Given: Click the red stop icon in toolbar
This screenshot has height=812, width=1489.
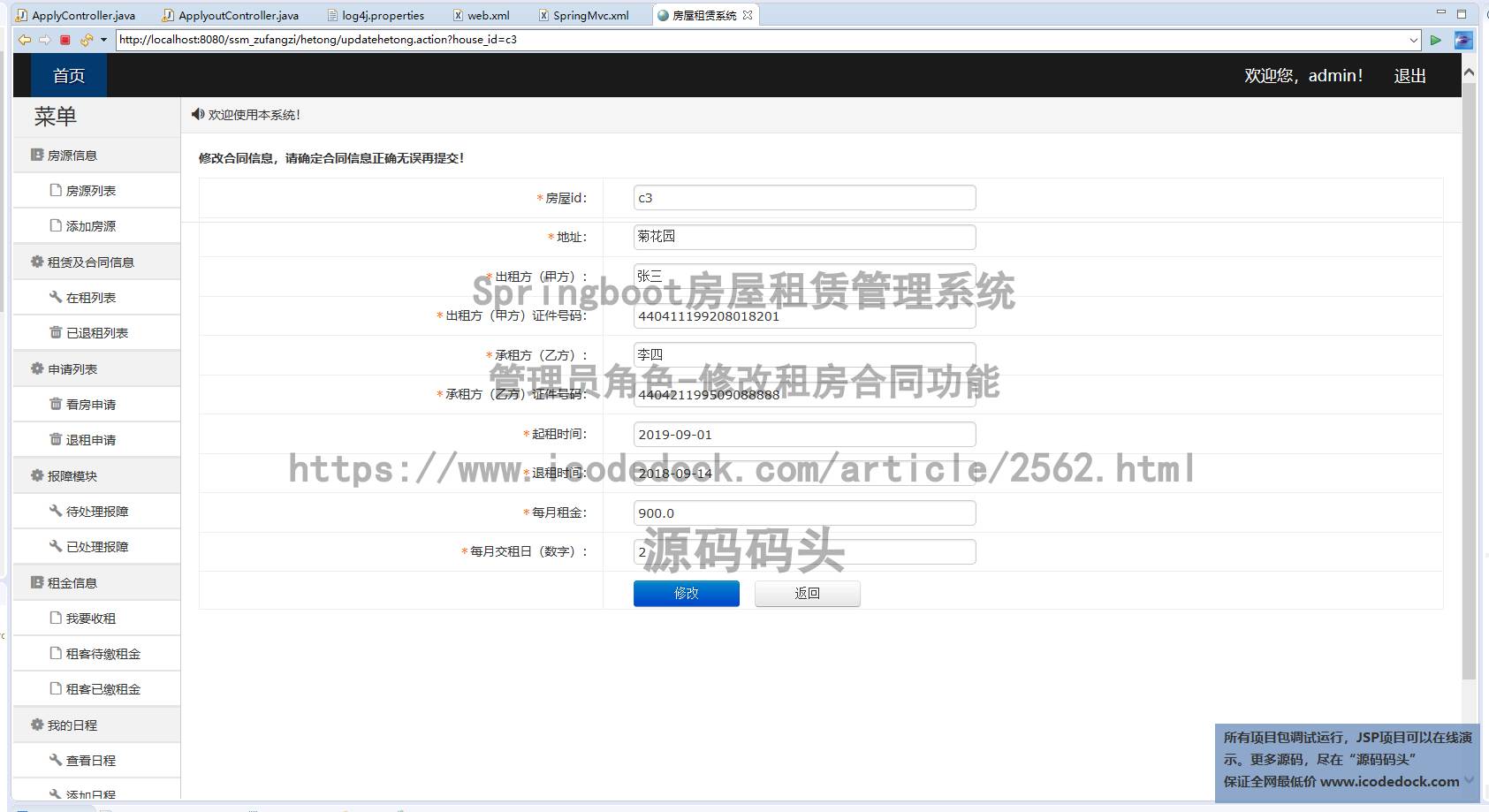Looking at the screenshot, I should pyautogui.click(x=65, y=40).
